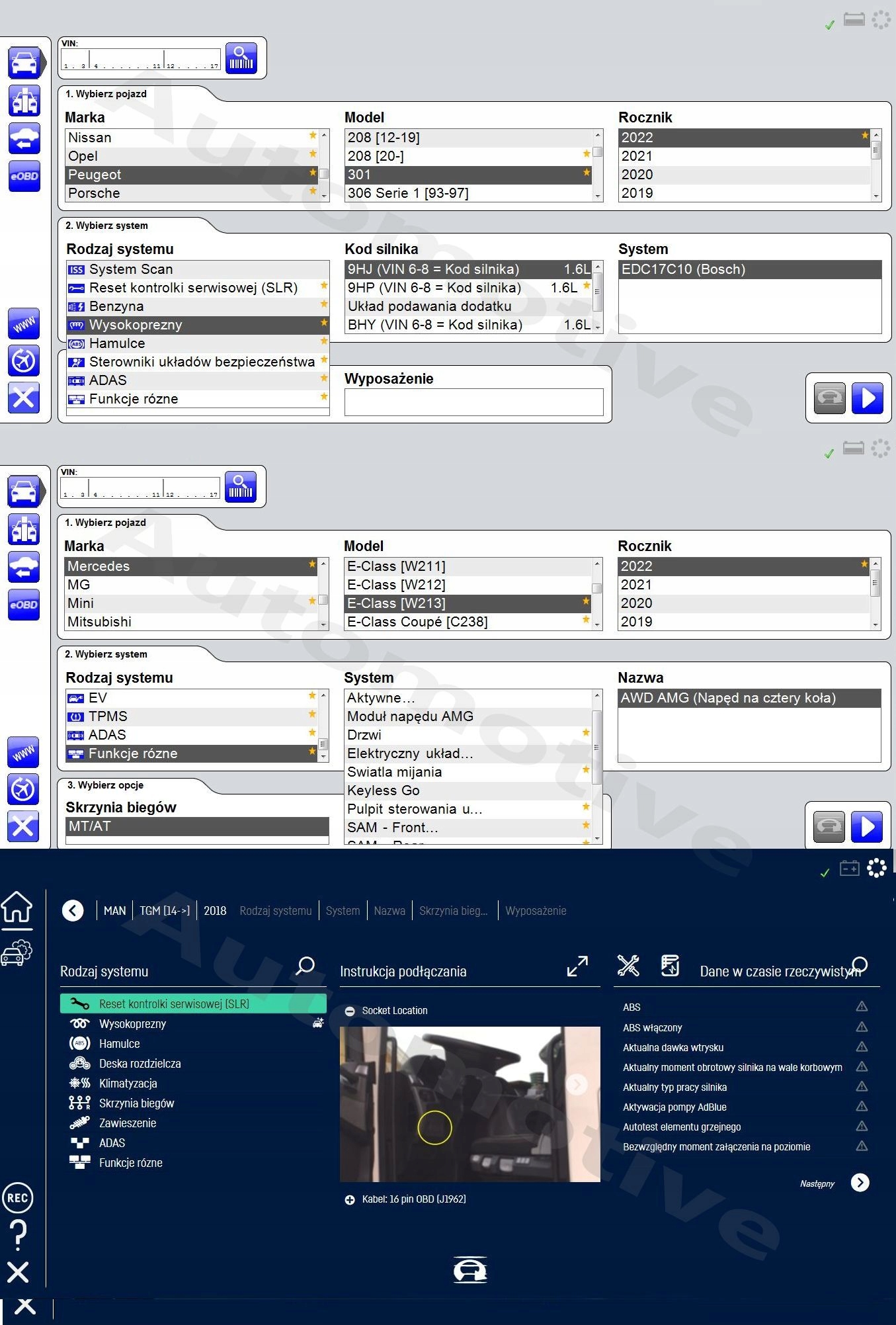Select Klimatyzacja in MAN system list
This screenshot has height=1325, width=896.
pos(193,1084)
